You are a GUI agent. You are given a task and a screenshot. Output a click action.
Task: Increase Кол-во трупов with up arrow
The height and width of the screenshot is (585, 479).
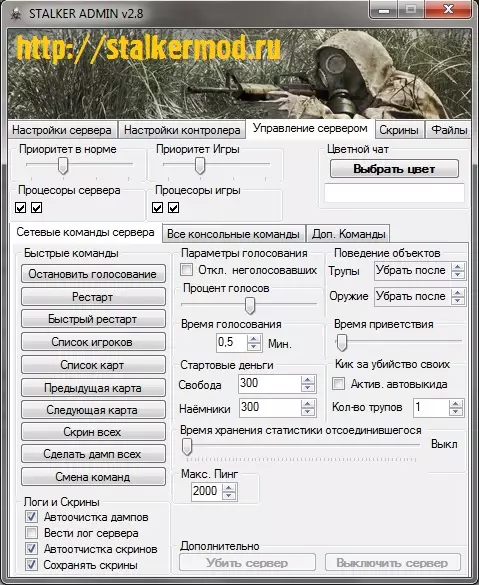click(x=455, y=404)
